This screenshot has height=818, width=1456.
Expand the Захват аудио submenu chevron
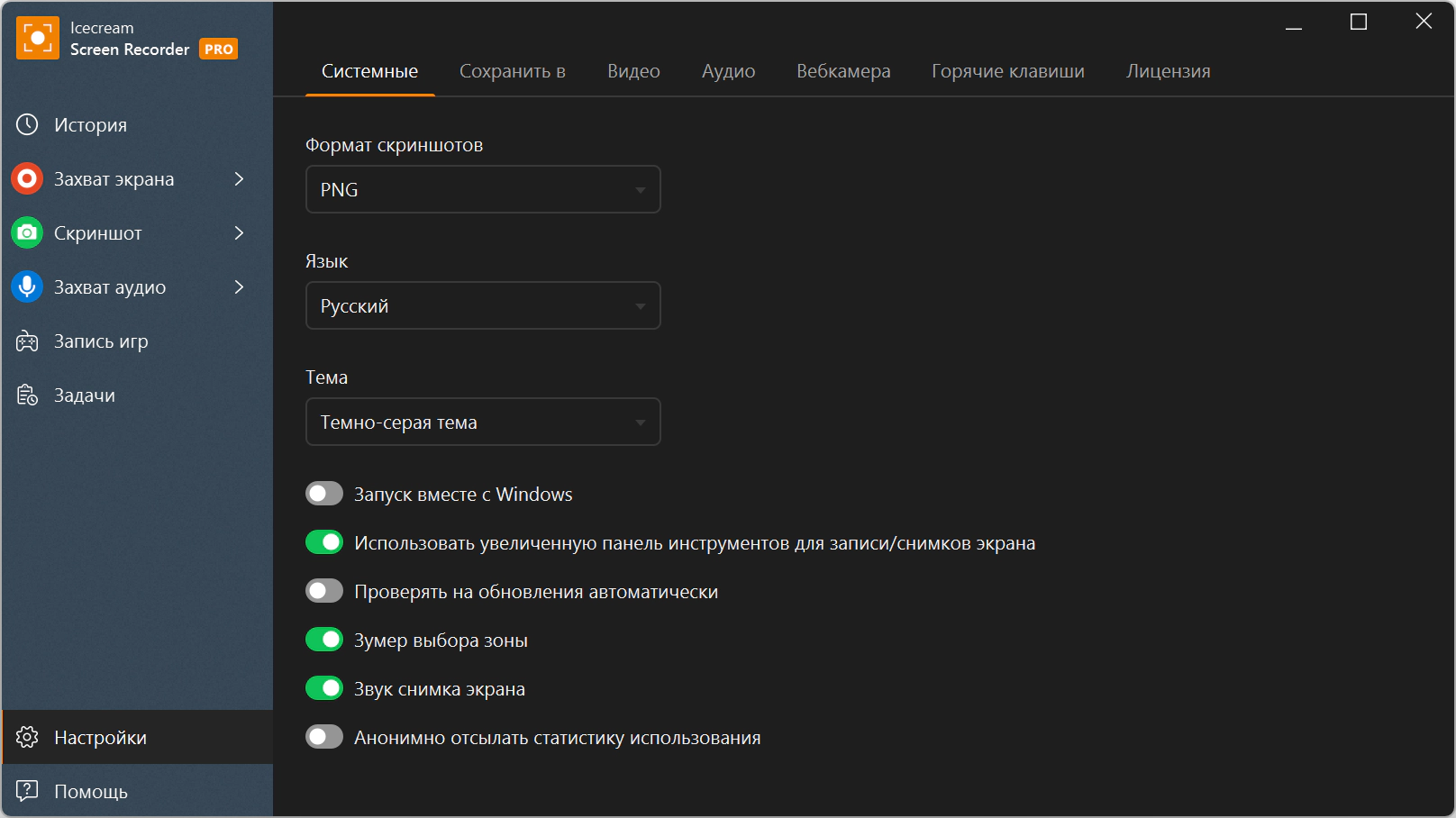(239, 286)
